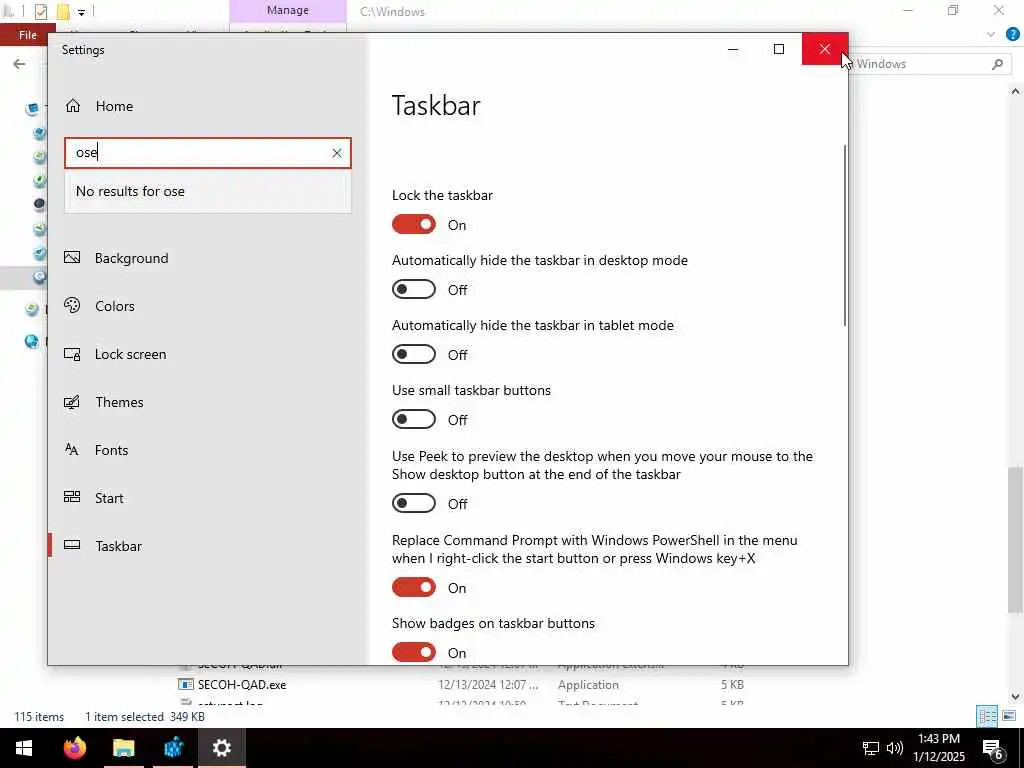Click back arrow in File Explorer

[x=20, y=64]
